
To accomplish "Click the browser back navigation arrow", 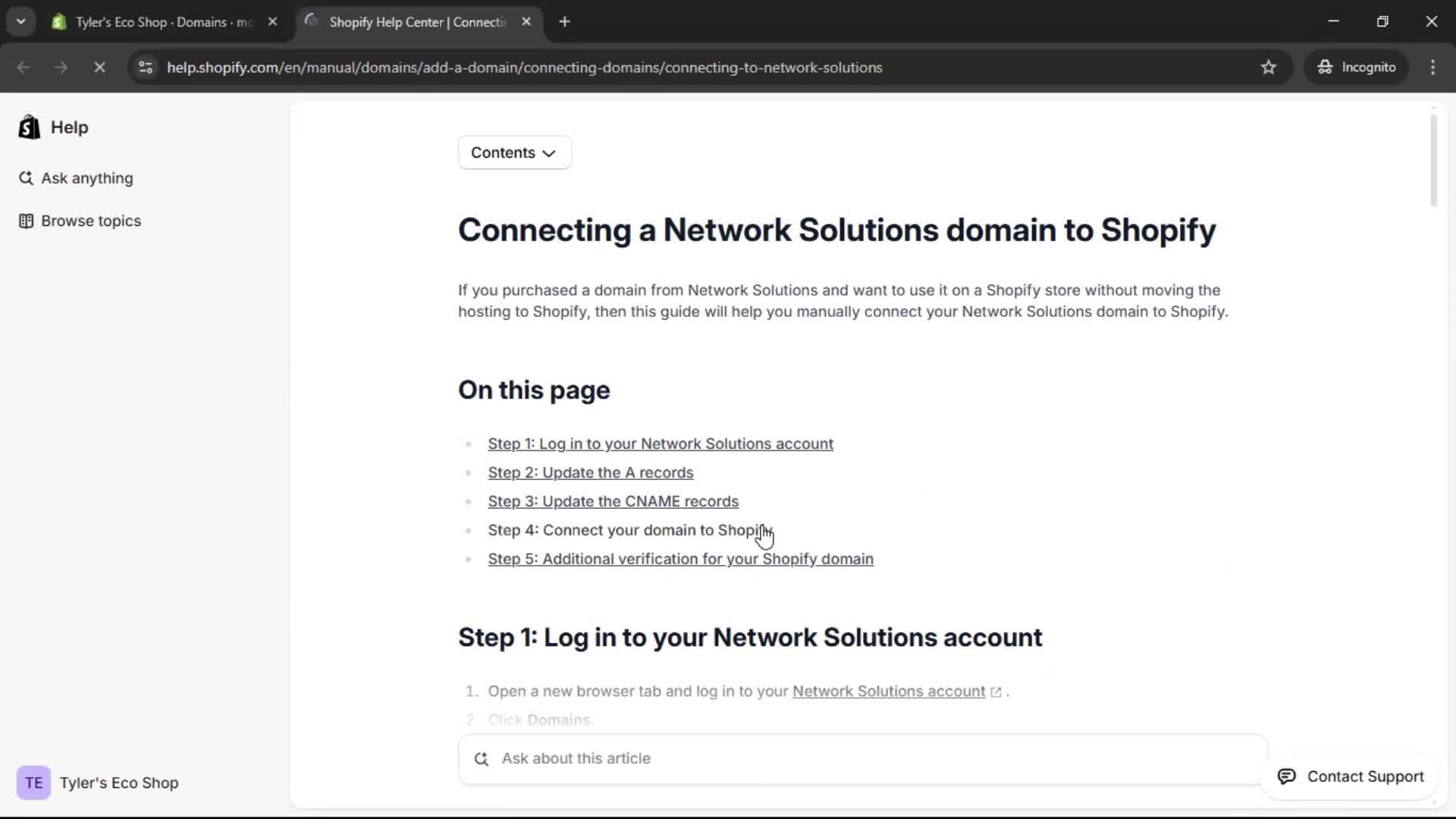I will [x=24, y=67].
